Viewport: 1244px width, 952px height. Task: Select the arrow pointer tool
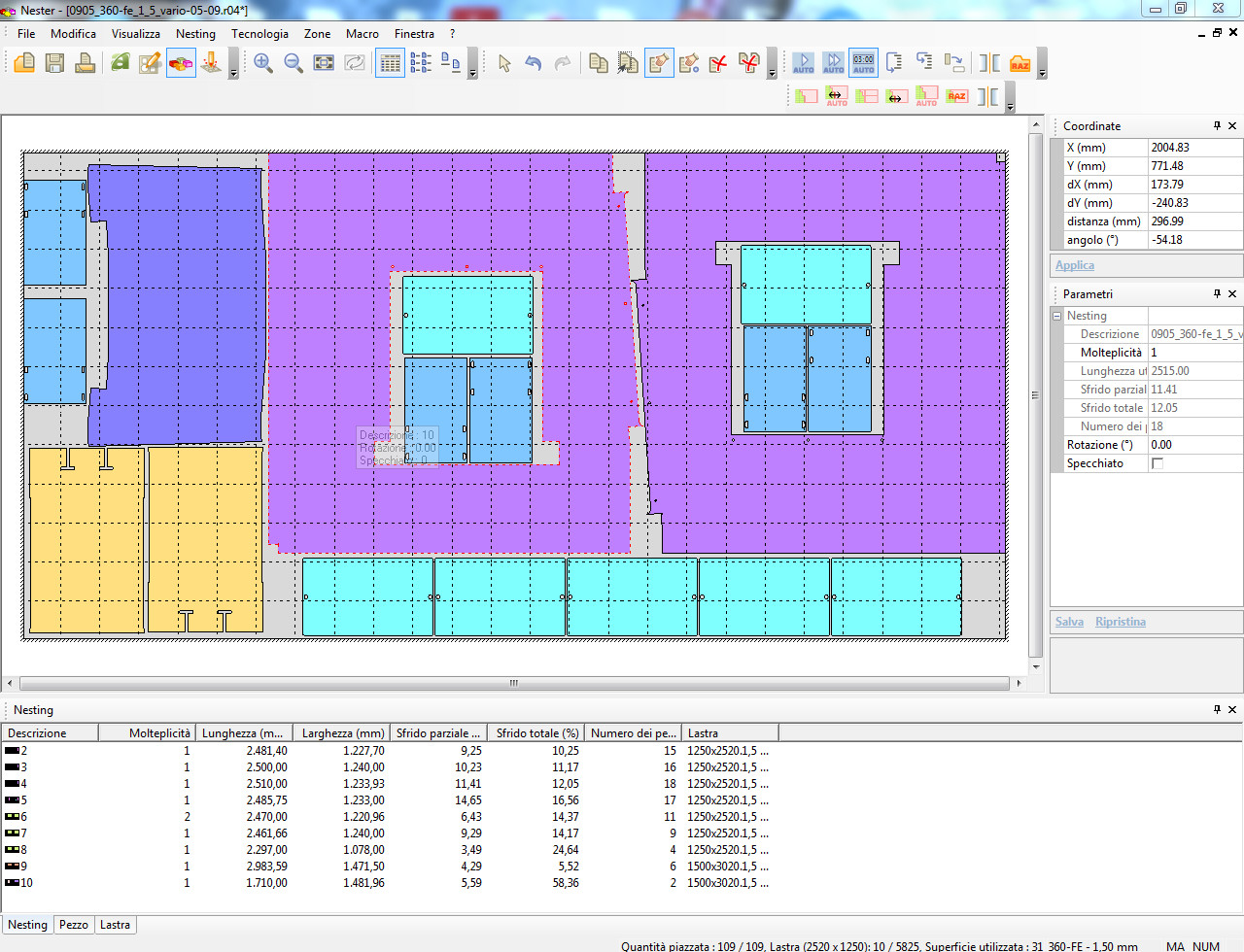click(x=503, y=63)
